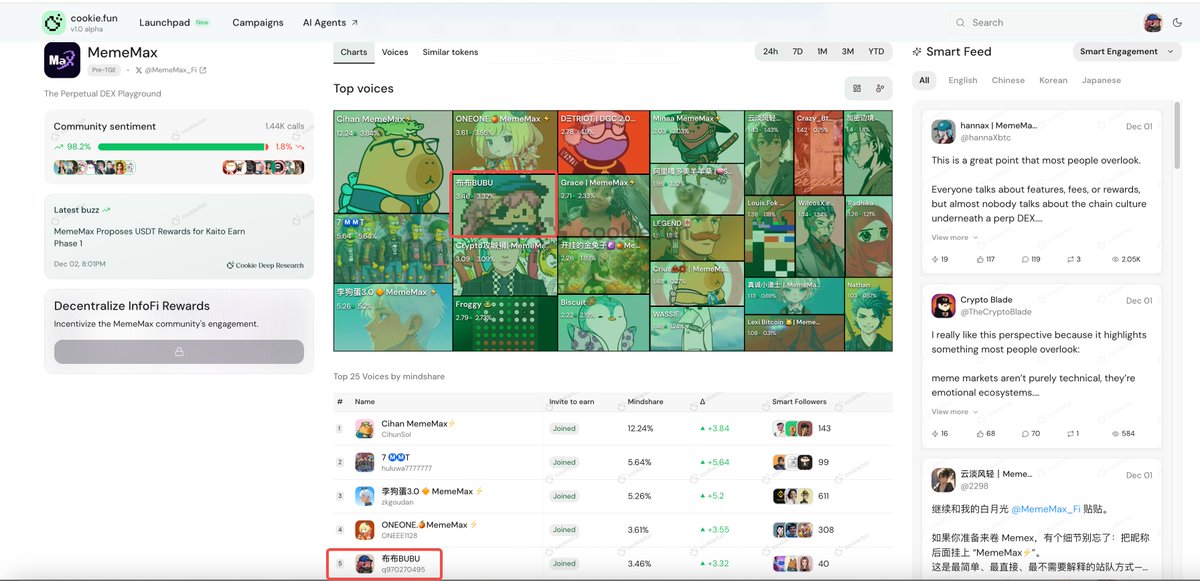Click the MemeMax project logo

click(62, 60)
